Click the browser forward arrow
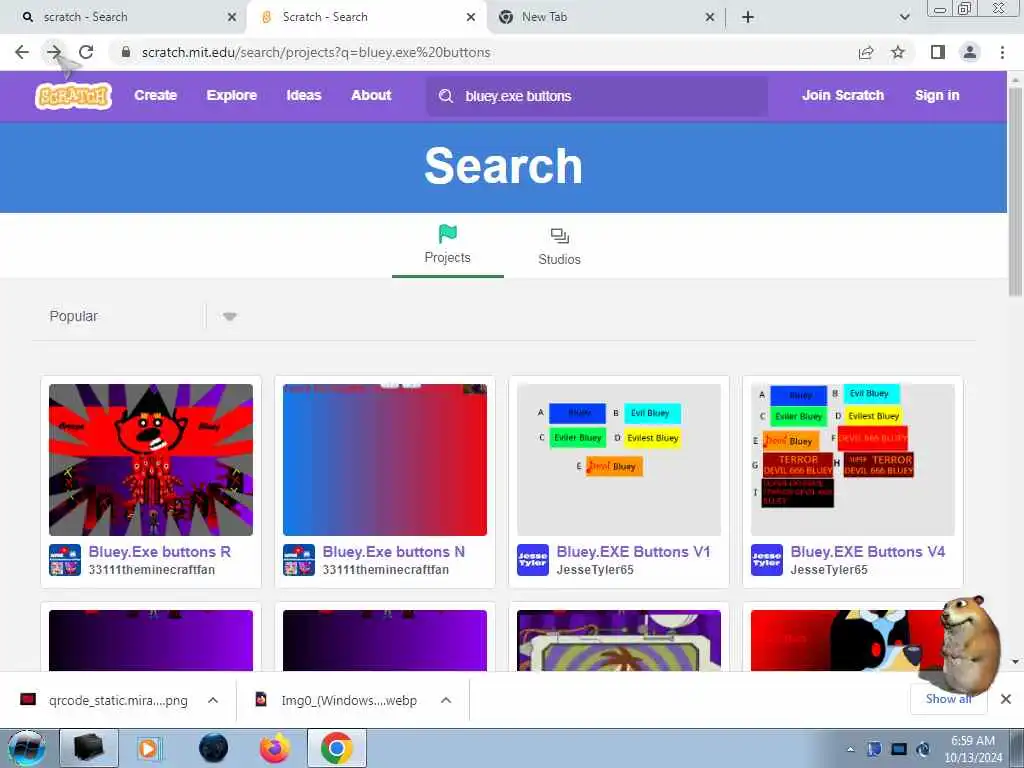This screenshot has height=768, width=1024. 54,52
